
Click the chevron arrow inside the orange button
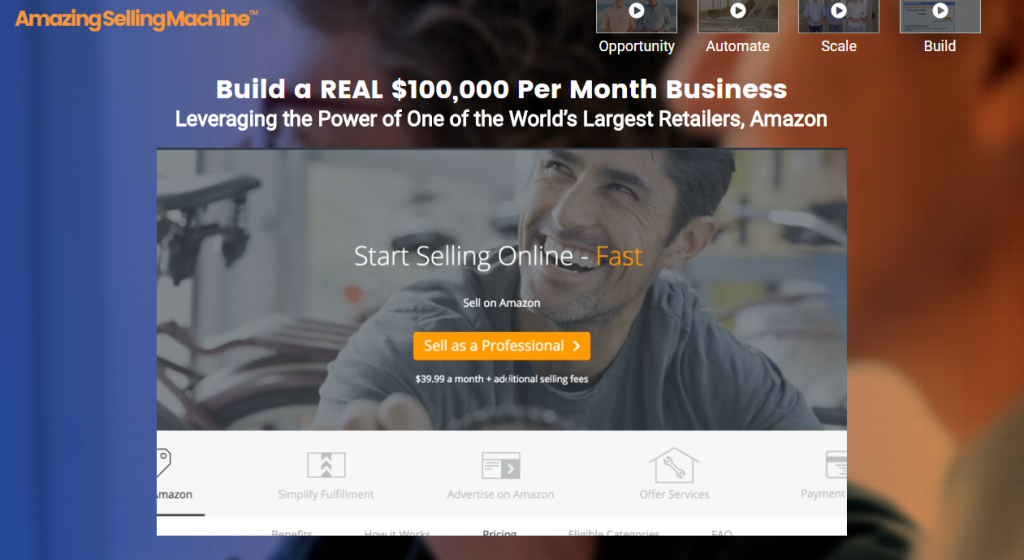click(x=577, y=346)
